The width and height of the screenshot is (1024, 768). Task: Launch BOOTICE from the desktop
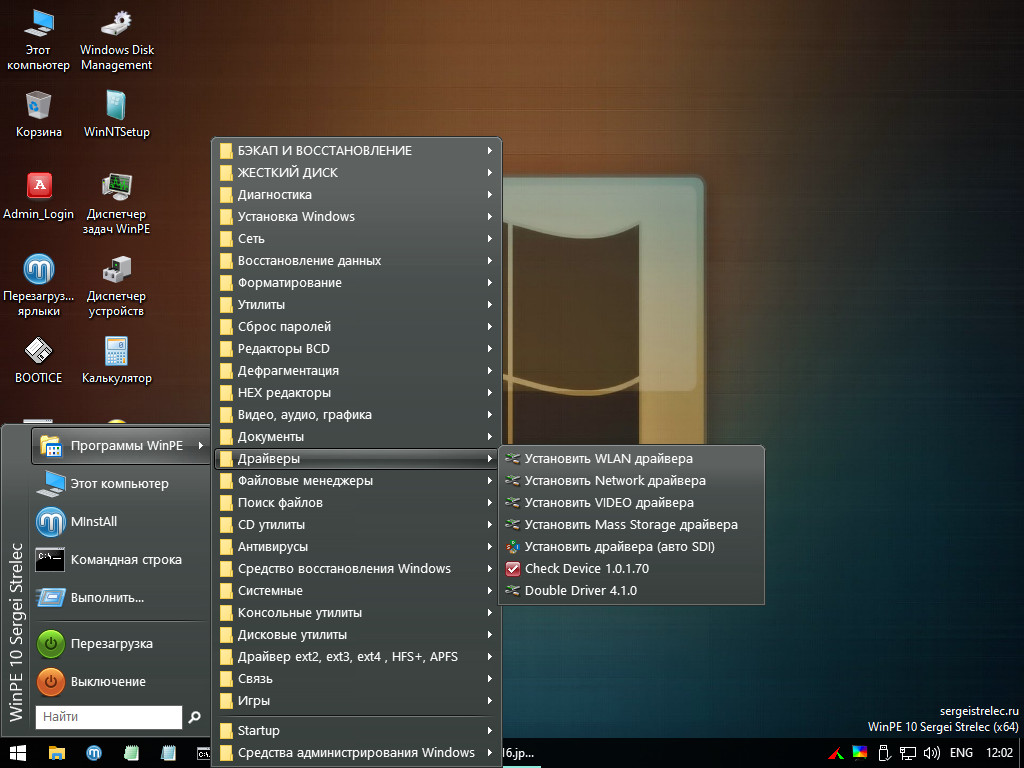tap(39, 360)
